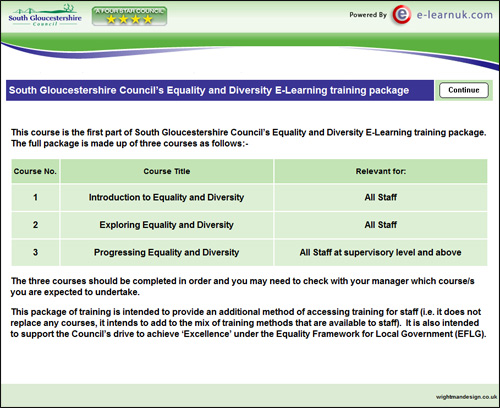Click the Continue button

[464, 90]
